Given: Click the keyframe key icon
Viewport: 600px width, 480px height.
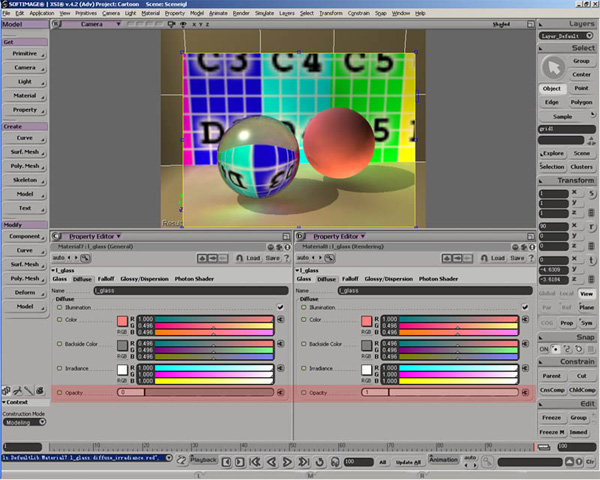Looking at the screenshot, I should (487, 462).
